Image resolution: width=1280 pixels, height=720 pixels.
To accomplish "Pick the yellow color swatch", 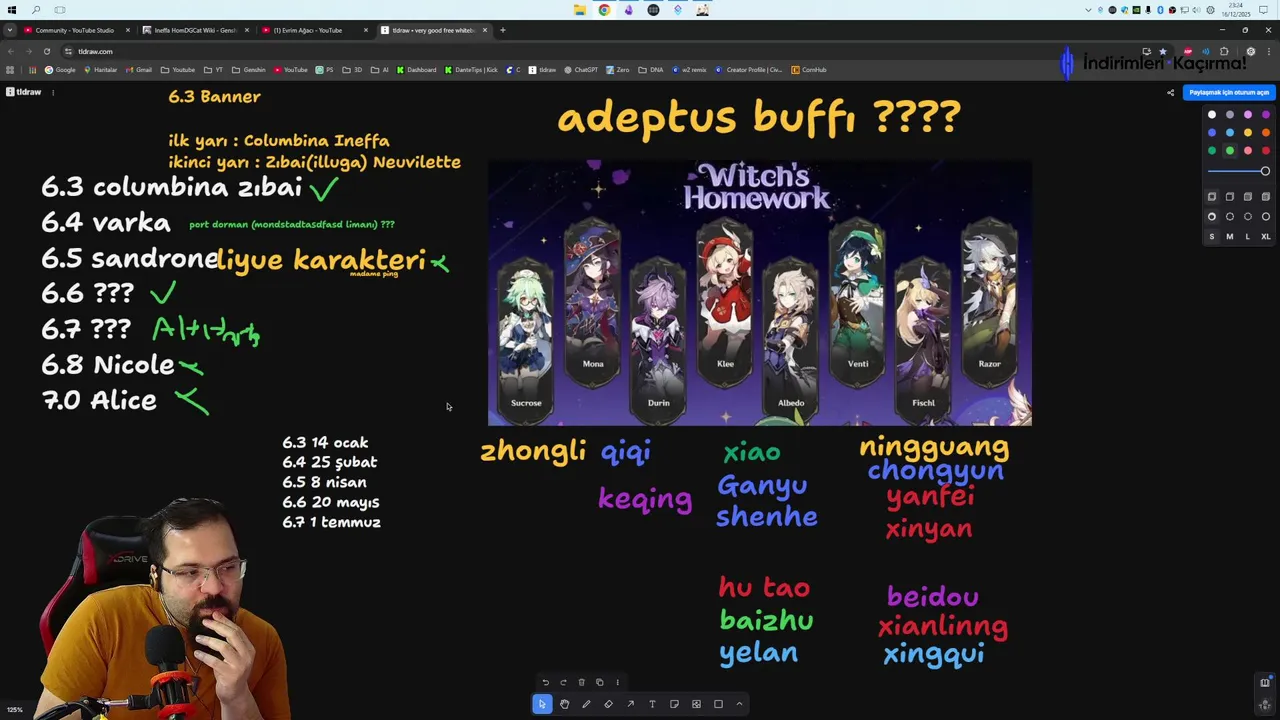I will 1248,133.
